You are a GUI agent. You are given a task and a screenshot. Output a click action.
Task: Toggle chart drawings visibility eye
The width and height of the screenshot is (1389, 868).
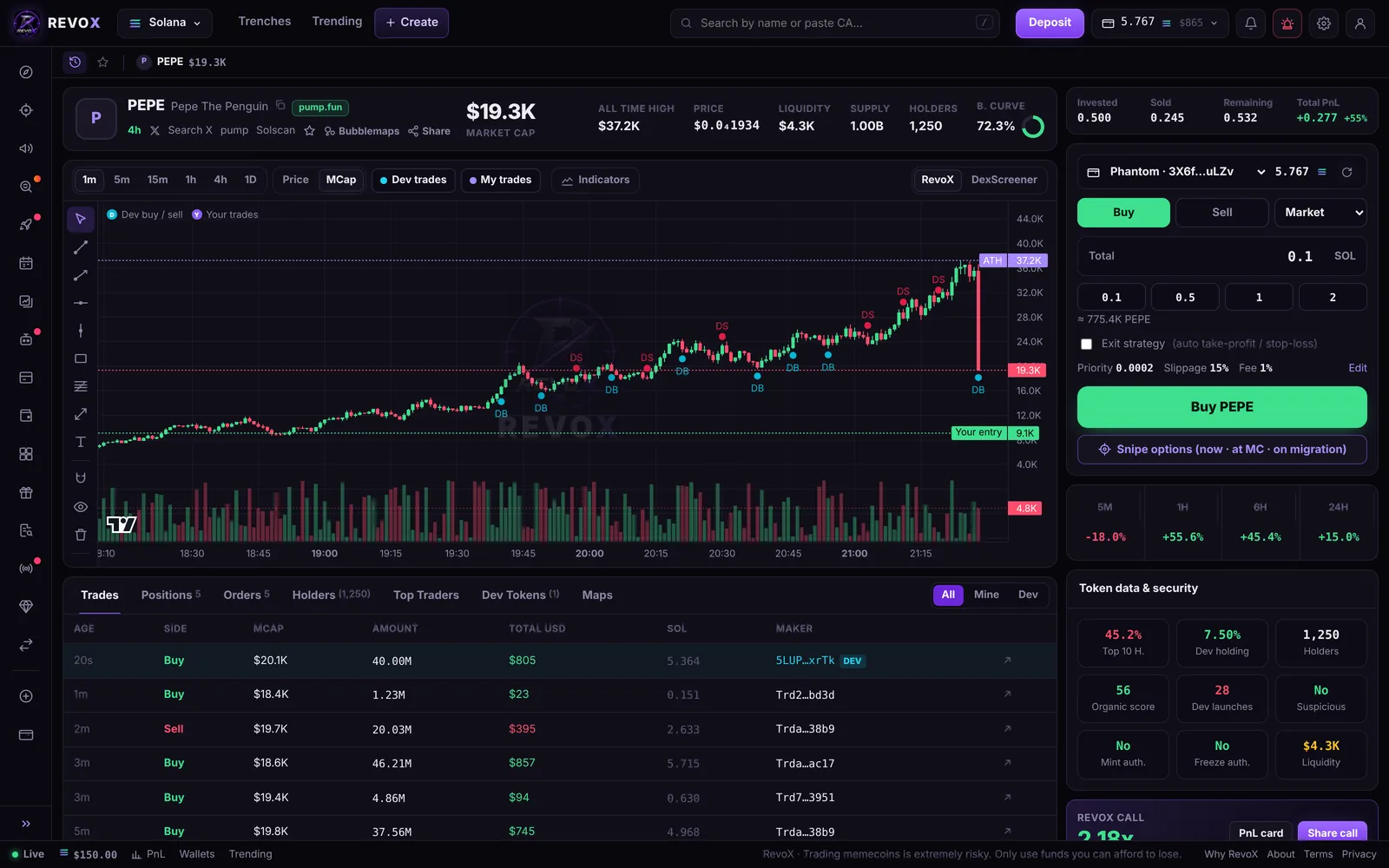[x=81, y=507]
